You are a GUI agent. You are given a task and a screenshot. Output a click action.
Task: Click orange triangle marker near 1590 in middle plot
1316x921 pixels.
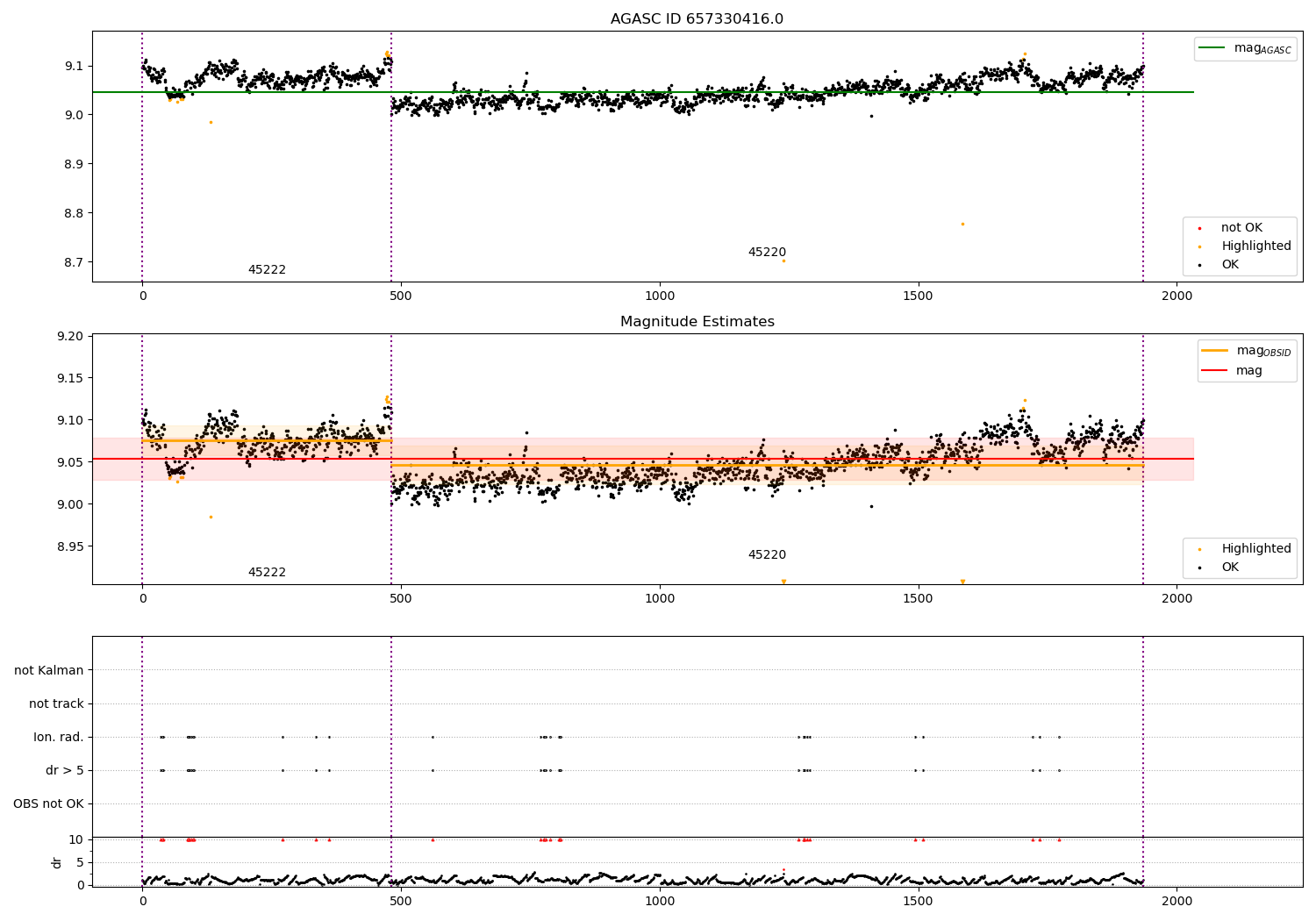962,582
